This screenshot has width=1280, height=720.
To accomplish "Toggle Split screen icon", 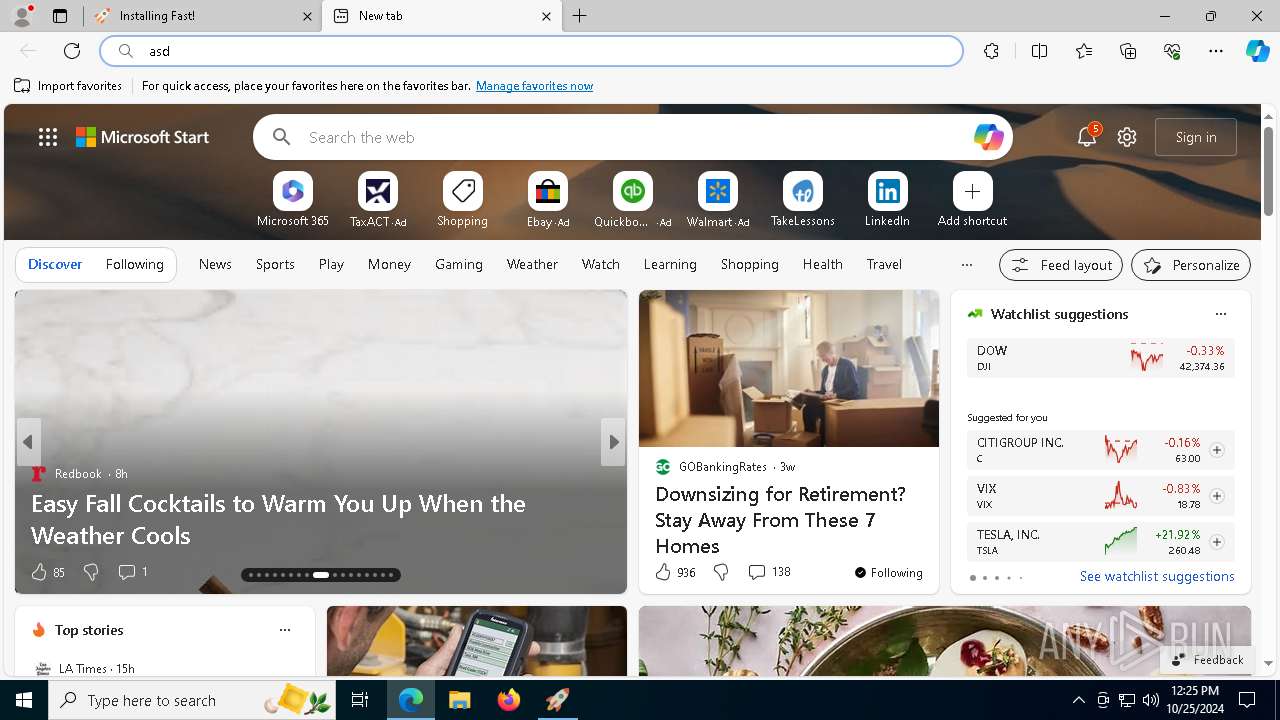I will tap(1039, 51).
